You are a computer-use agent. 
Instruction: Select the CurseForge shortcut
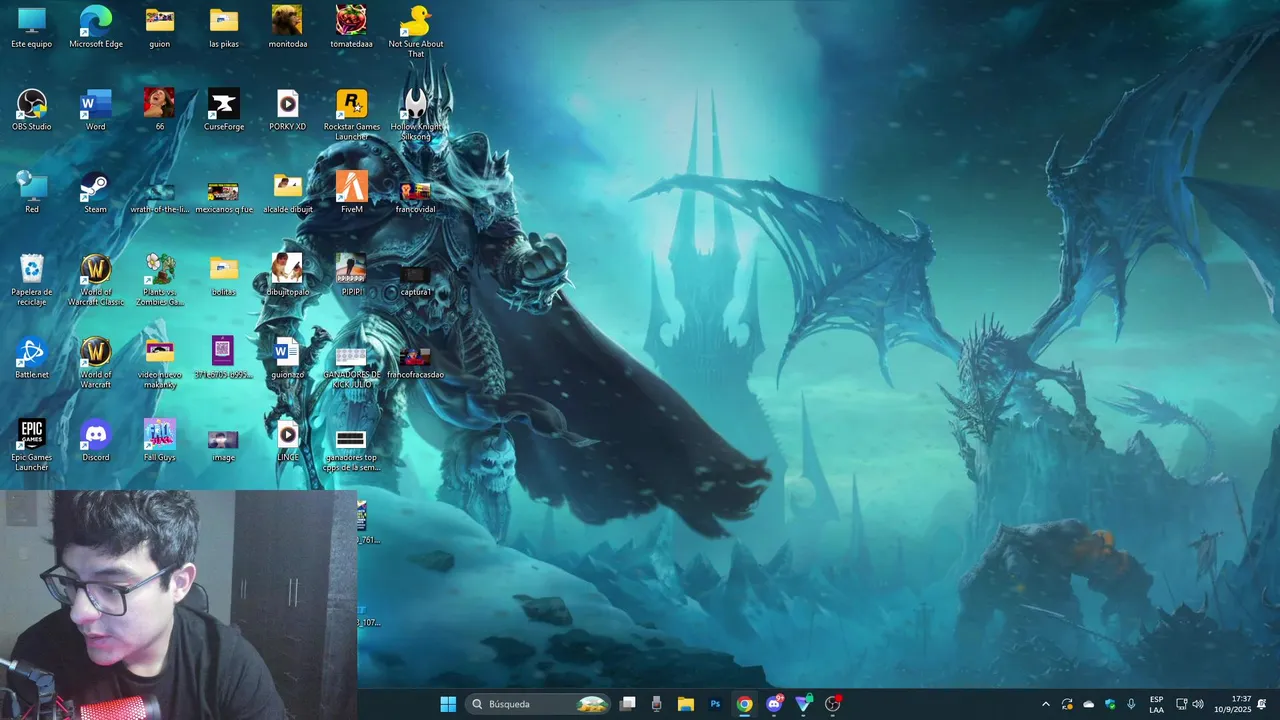pyautogui.click(x=224, y=110)
